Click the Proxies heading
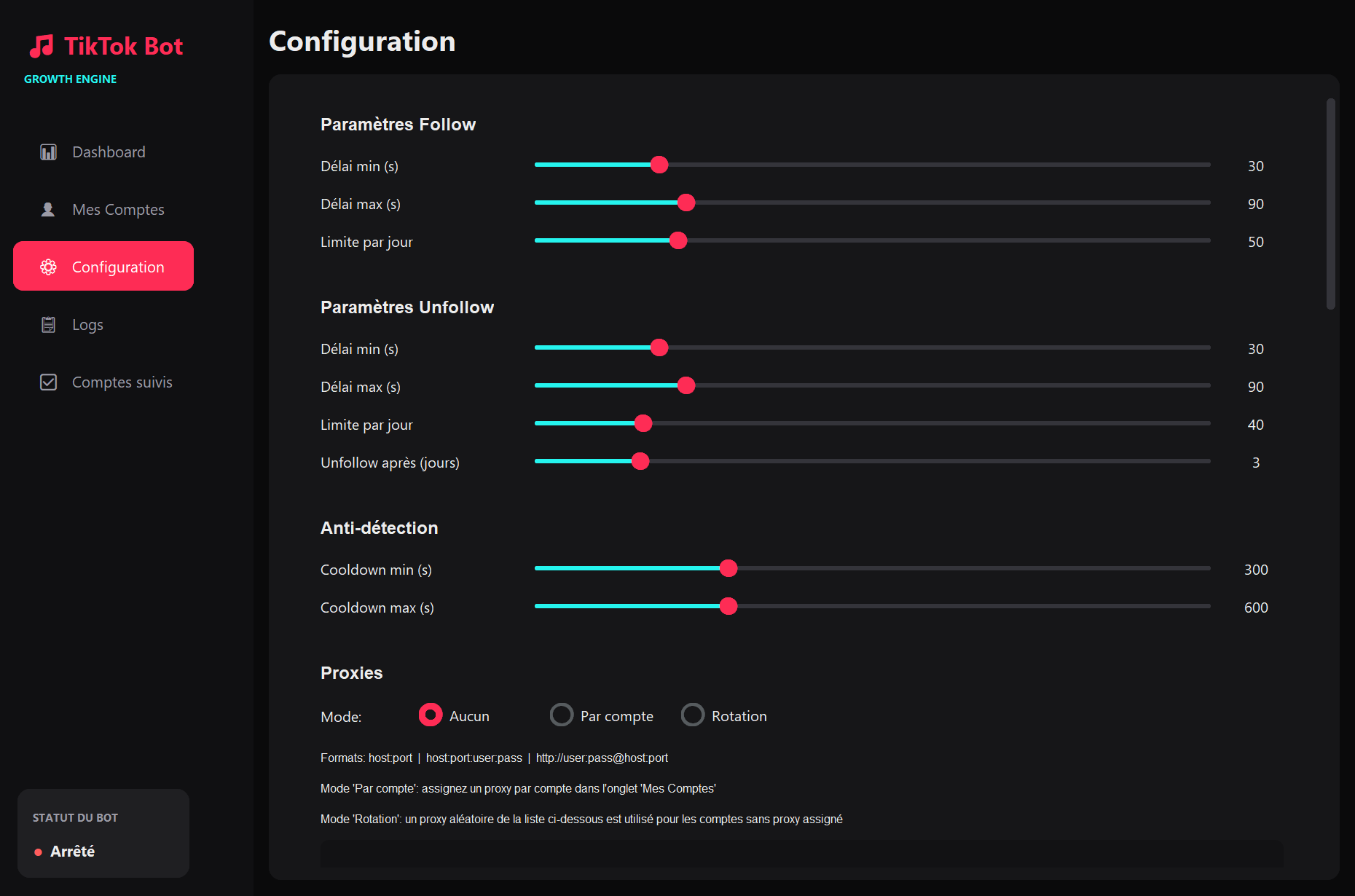 (x=351, y=673)
